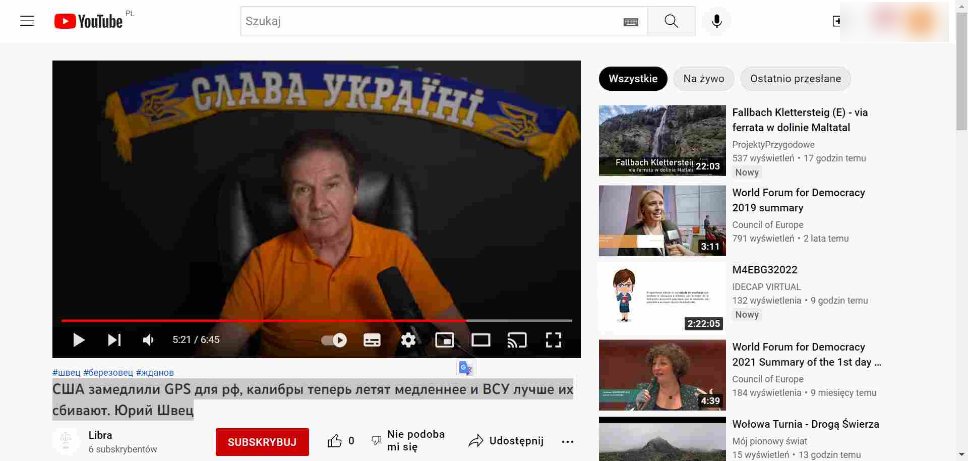Open more actions three-dot menu
This screenshot has height=461, width=968.
[x=567, y=441]
